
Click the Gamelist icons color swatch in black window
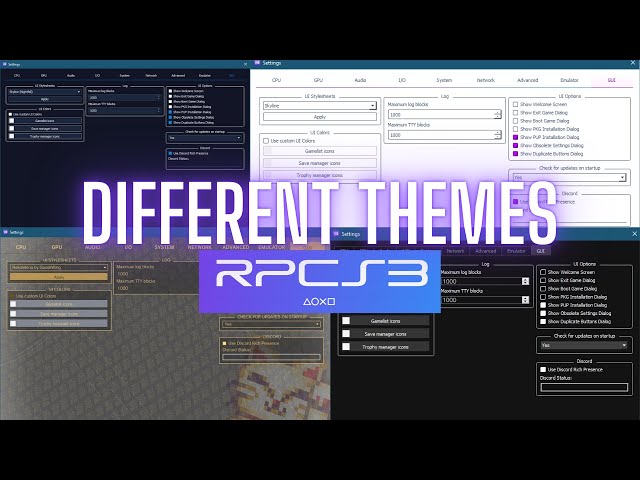[346, 321]
